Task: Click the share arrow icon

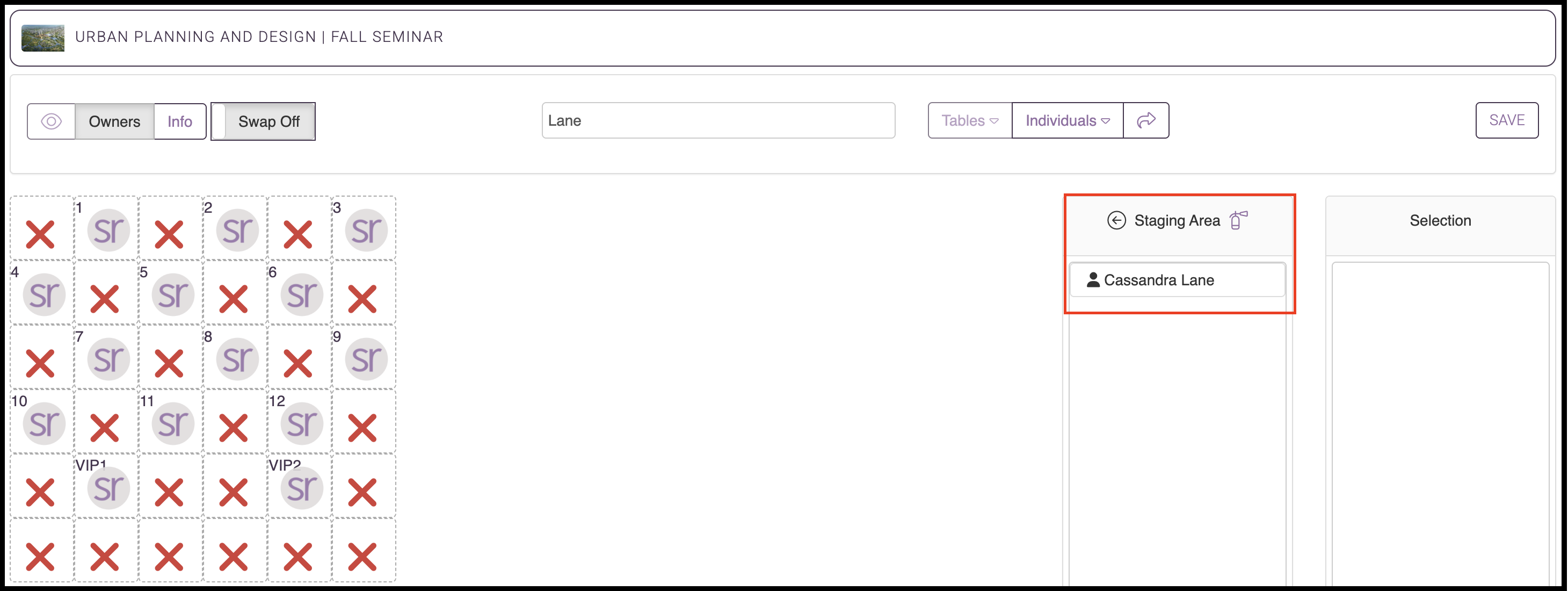Action: pos(1146,121)
